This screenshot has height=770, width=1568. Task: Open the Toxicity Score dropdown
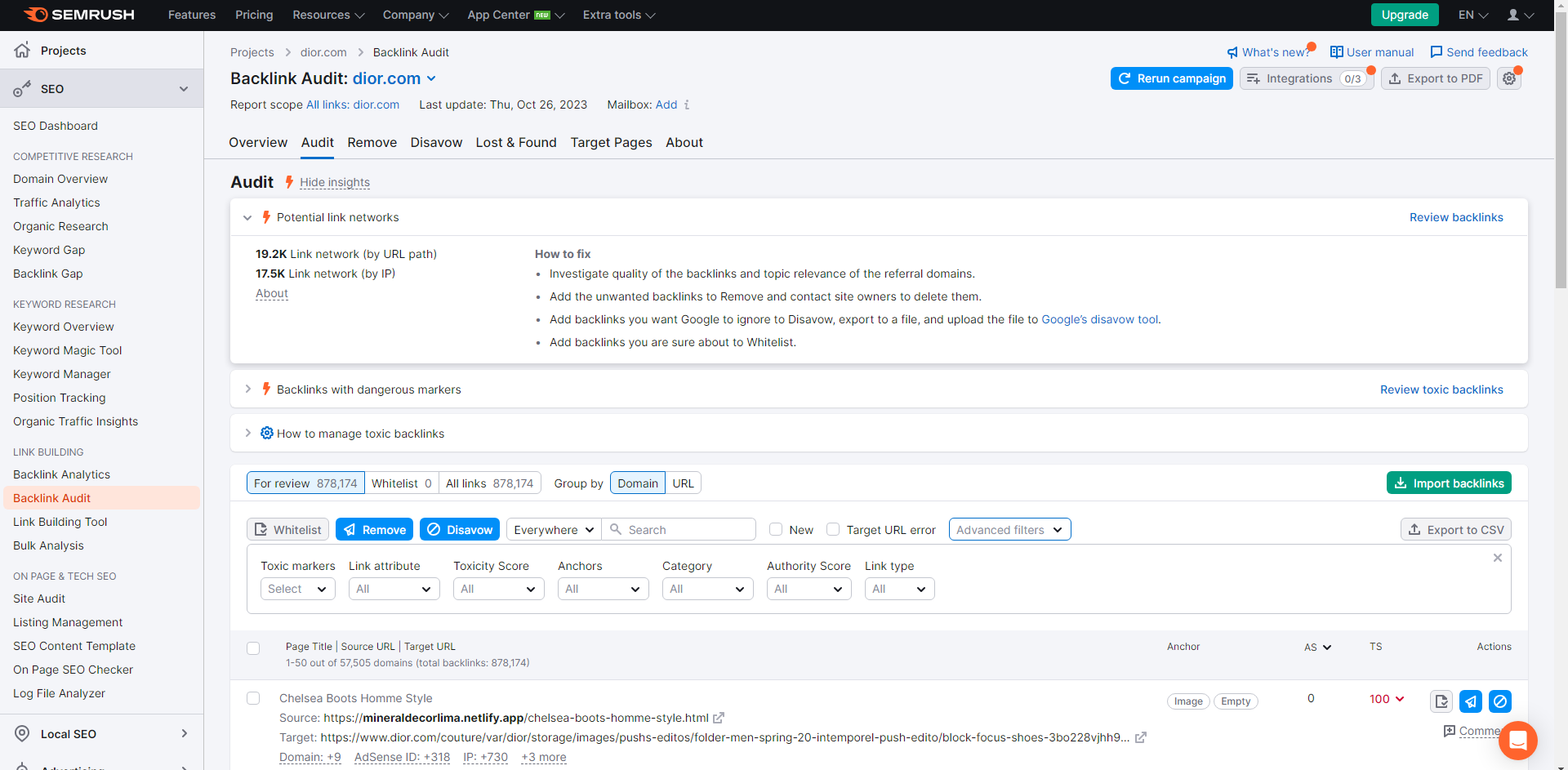[x=498, y=589]
